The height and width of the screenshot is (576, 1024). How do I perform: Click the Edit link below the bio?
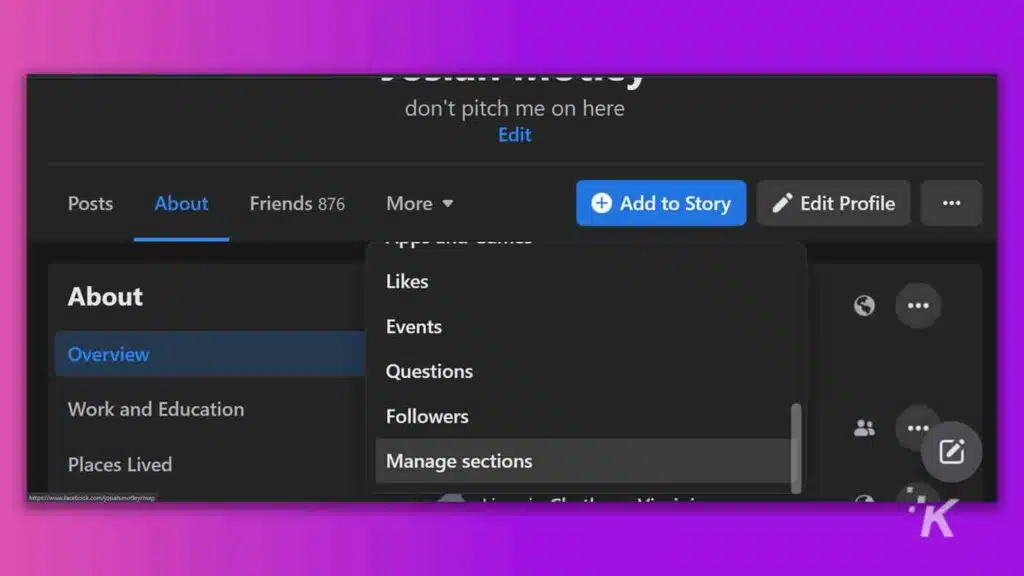pyautogui.click(x=514, y=135)
